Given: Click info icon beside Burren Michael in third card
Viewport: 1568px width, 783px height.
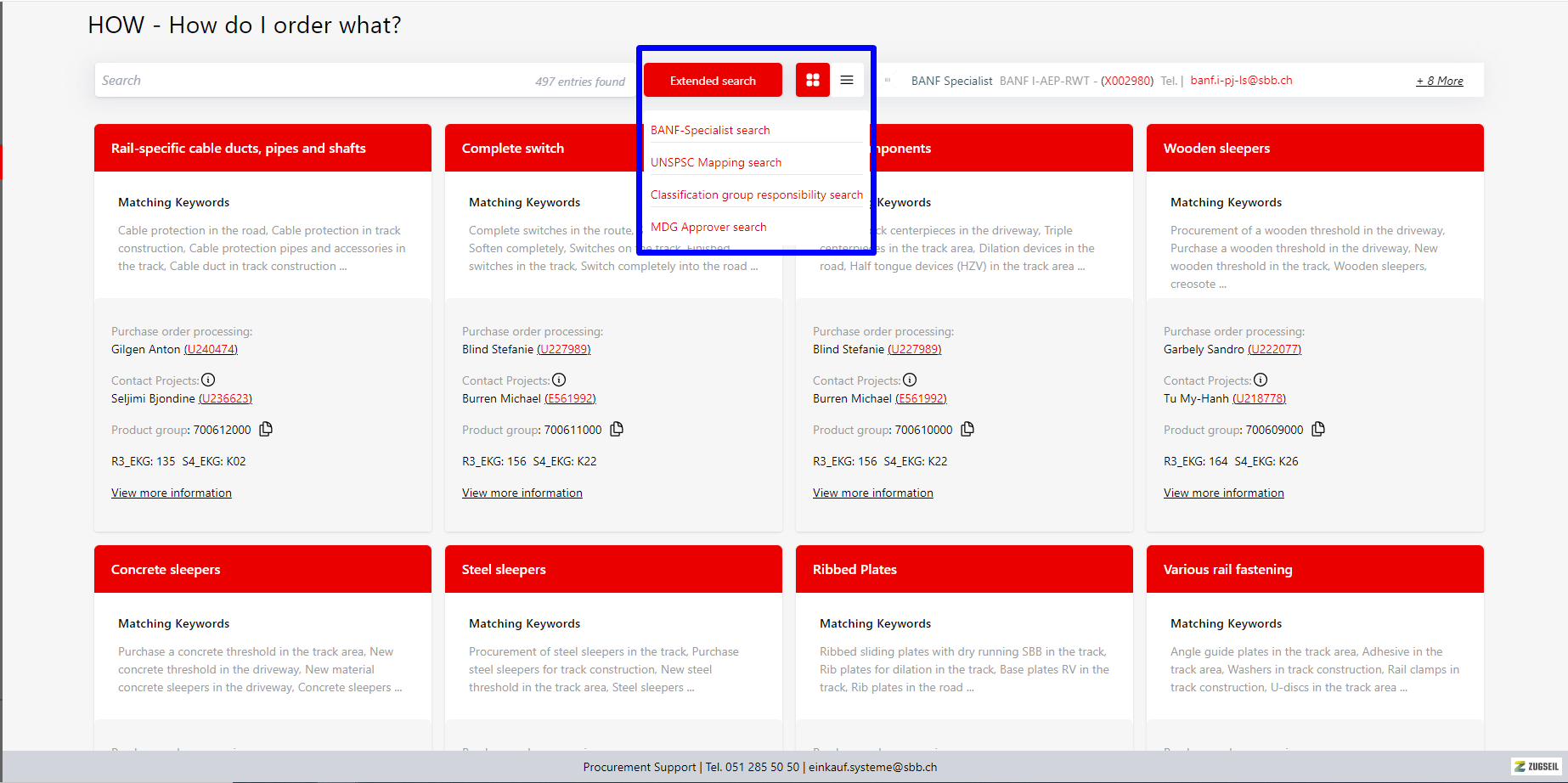Looking at the screenshot, I should coord(910,380).
